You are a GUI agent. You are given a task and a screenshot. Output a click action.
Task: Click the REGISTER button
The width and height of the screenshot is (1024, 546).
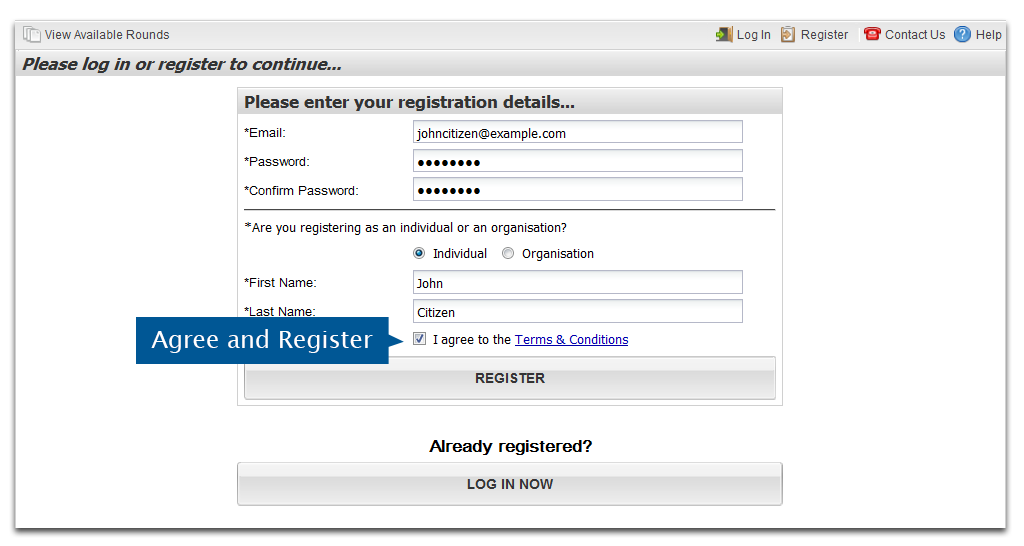coord(509,378)
